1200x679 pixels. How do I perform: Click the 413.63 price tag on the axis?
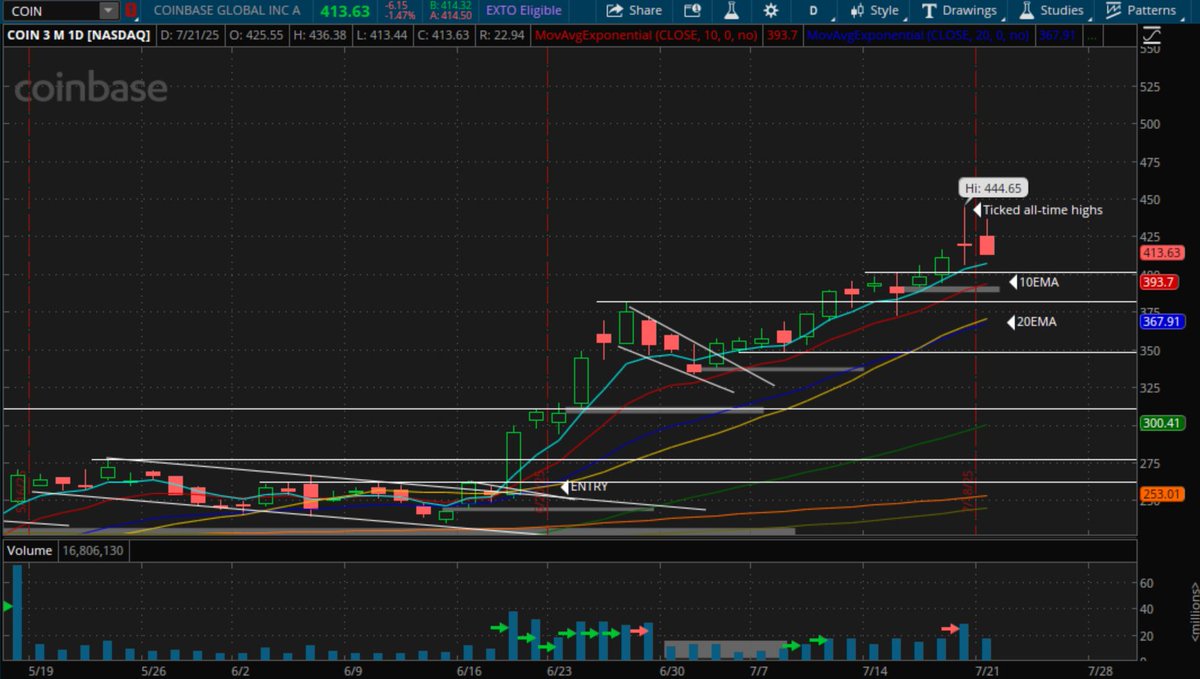coord(1160,253)
